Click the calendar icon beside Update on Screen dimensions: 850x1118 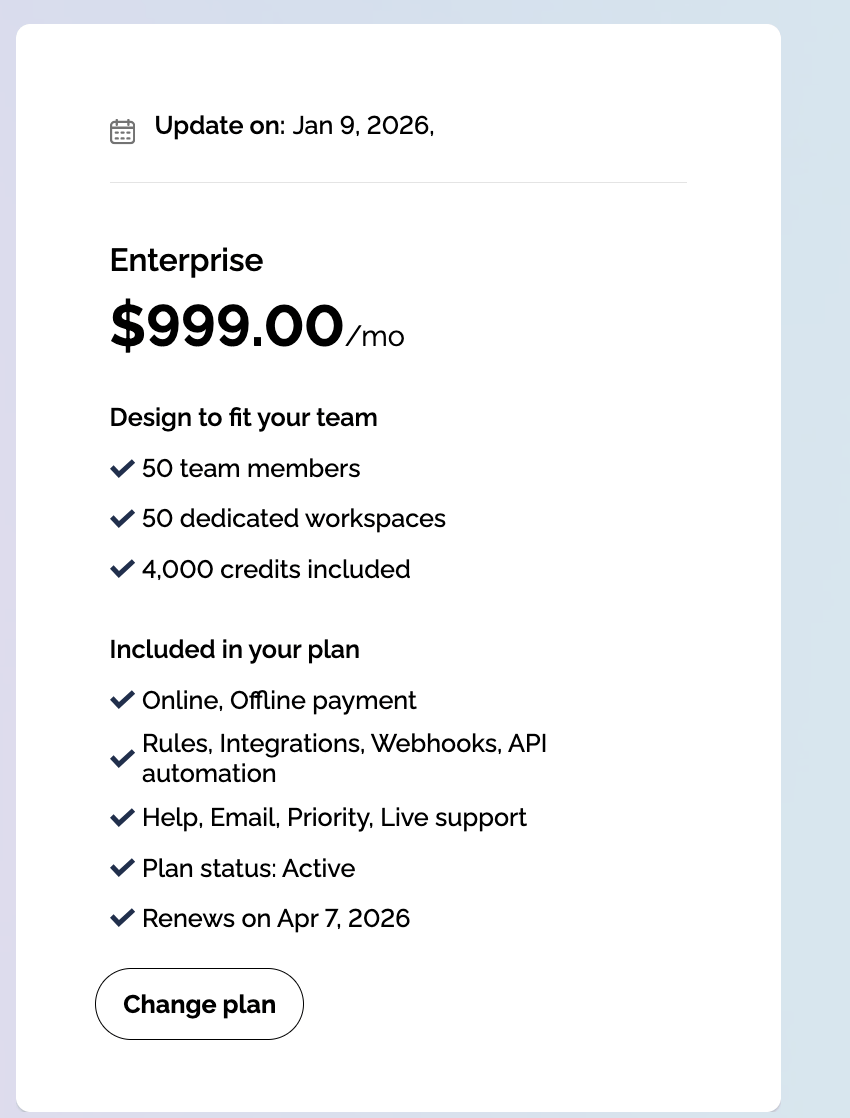(122, 131)
